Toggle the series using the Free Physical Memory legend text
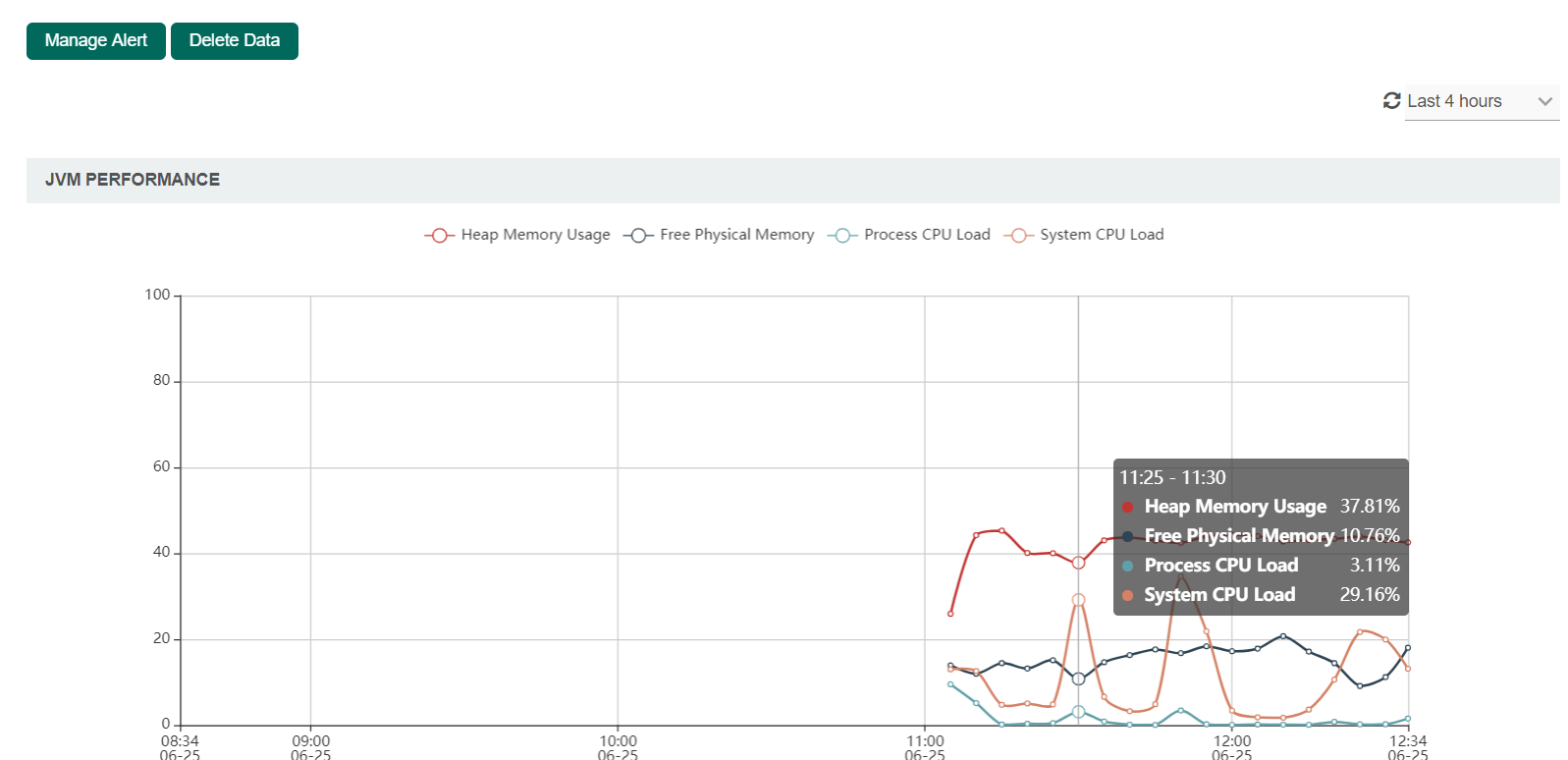 click(736, 235)
